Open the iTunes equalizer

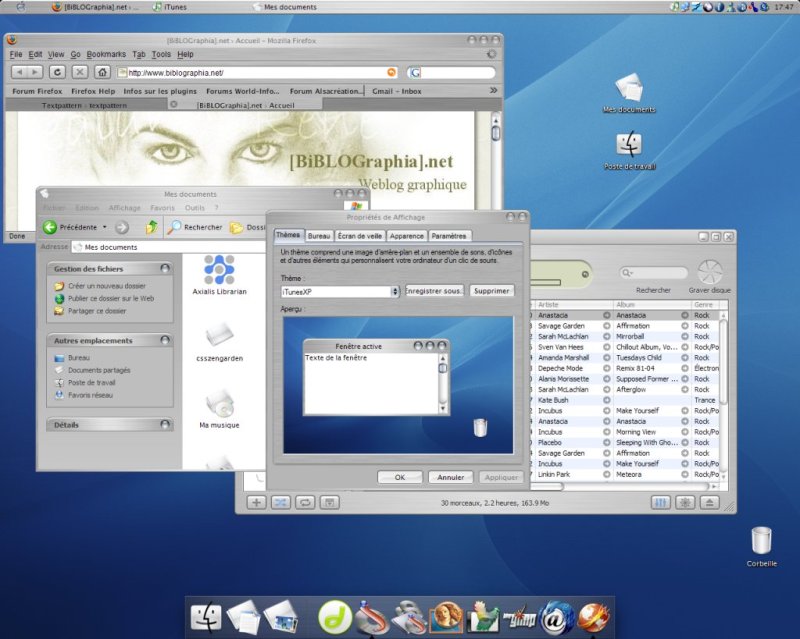[660, 503]
